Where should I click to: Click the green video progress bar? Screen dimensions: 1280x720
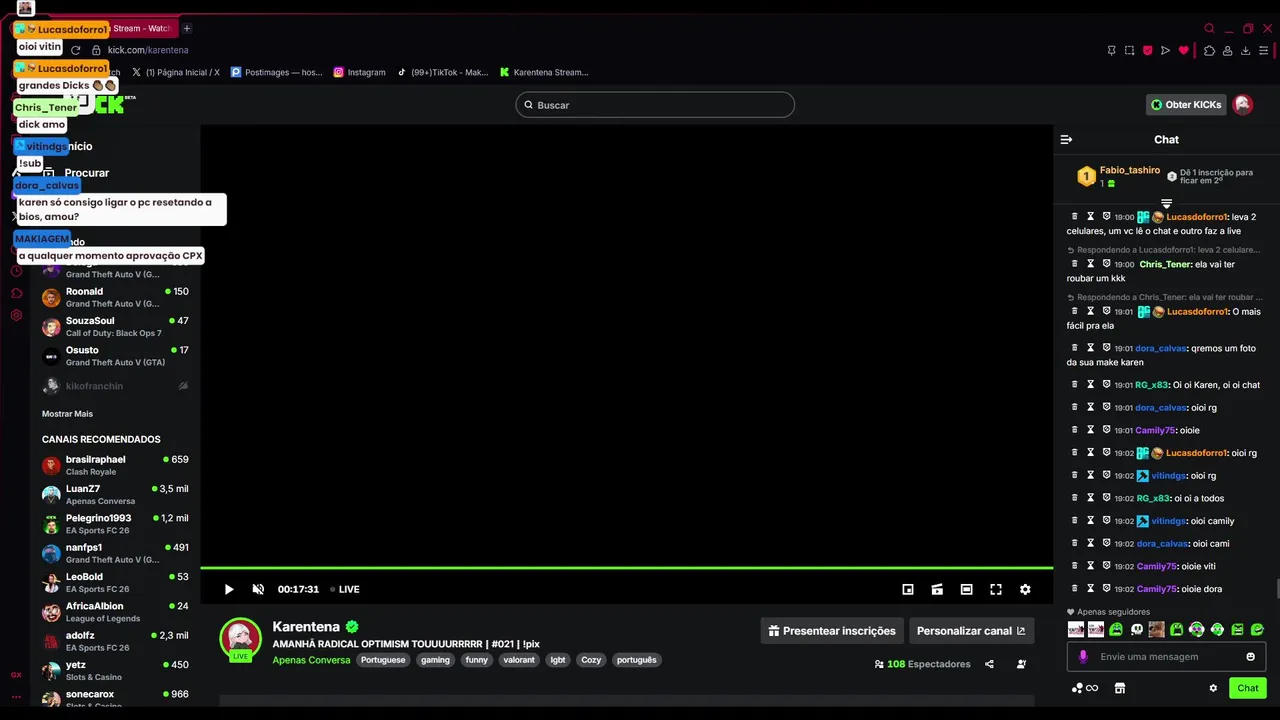click(x=626, y=568)
